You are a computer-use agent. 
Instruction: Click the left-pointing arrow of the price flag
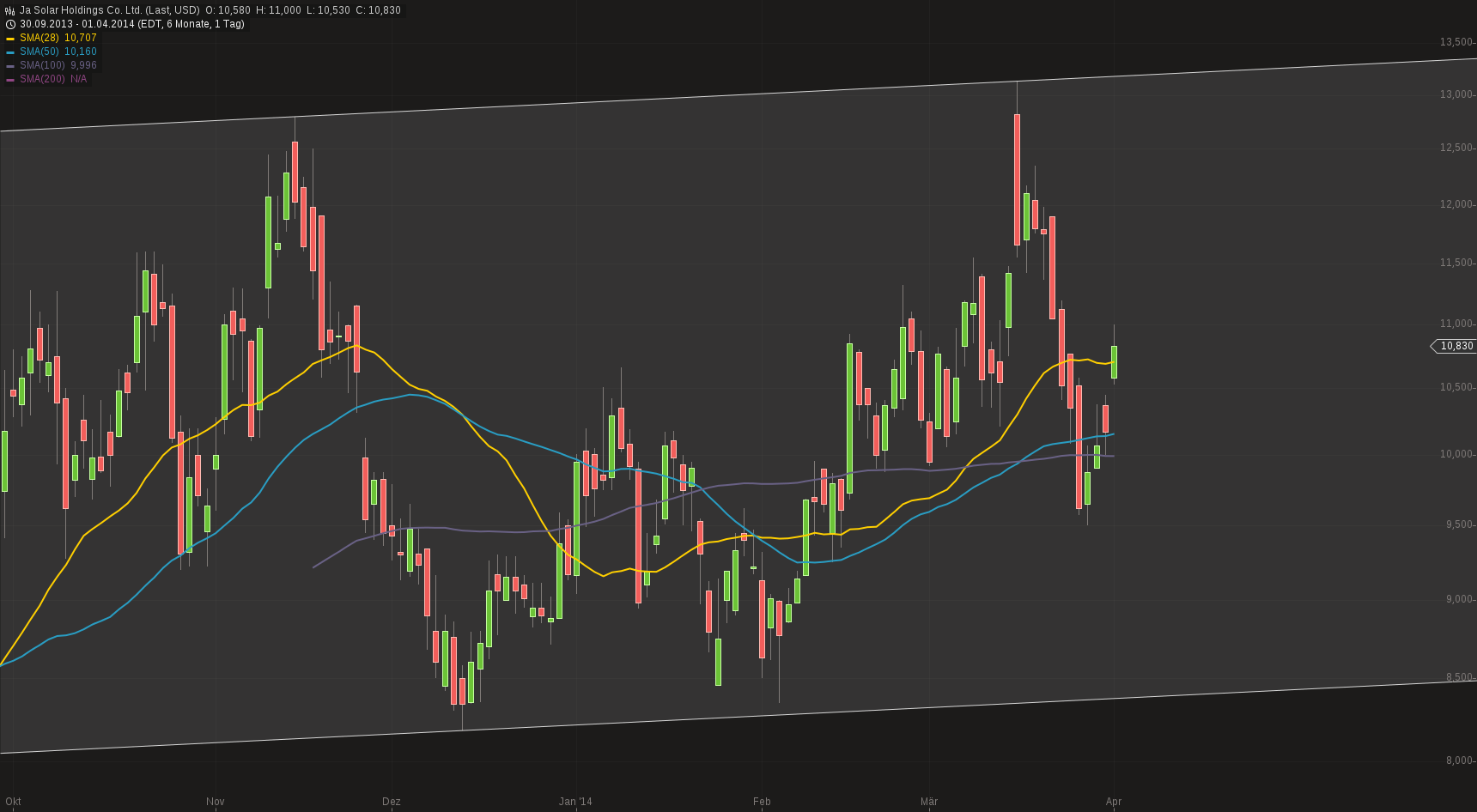click(x=1432, y=346)
